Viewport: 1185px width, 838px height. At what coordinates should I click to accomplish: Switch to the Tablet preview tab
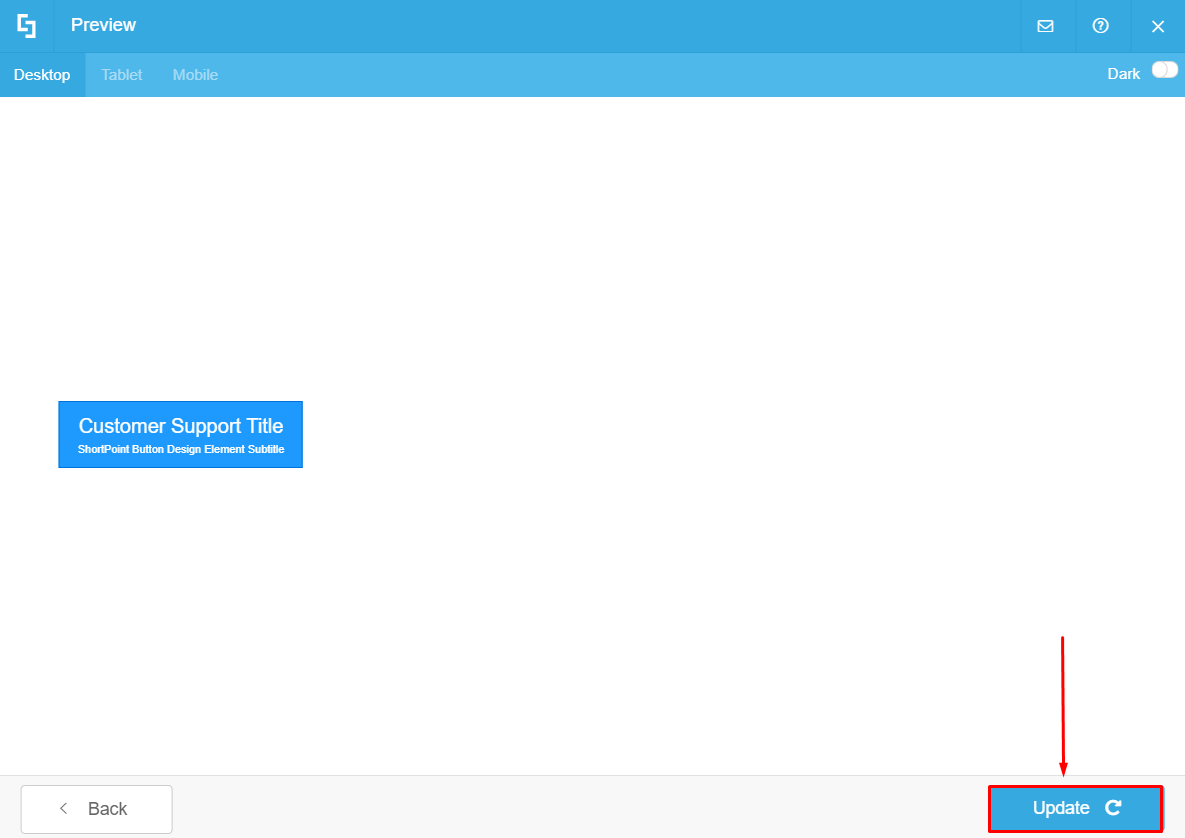[x=121, y=74]
